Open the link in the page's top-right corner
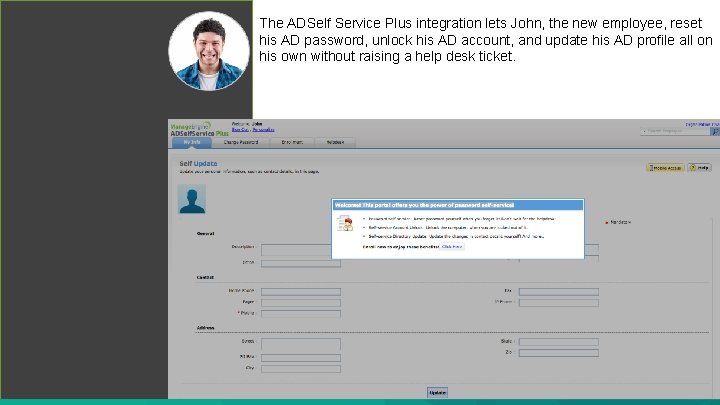This screenshot has width=720, height=405. click(703, 124)
